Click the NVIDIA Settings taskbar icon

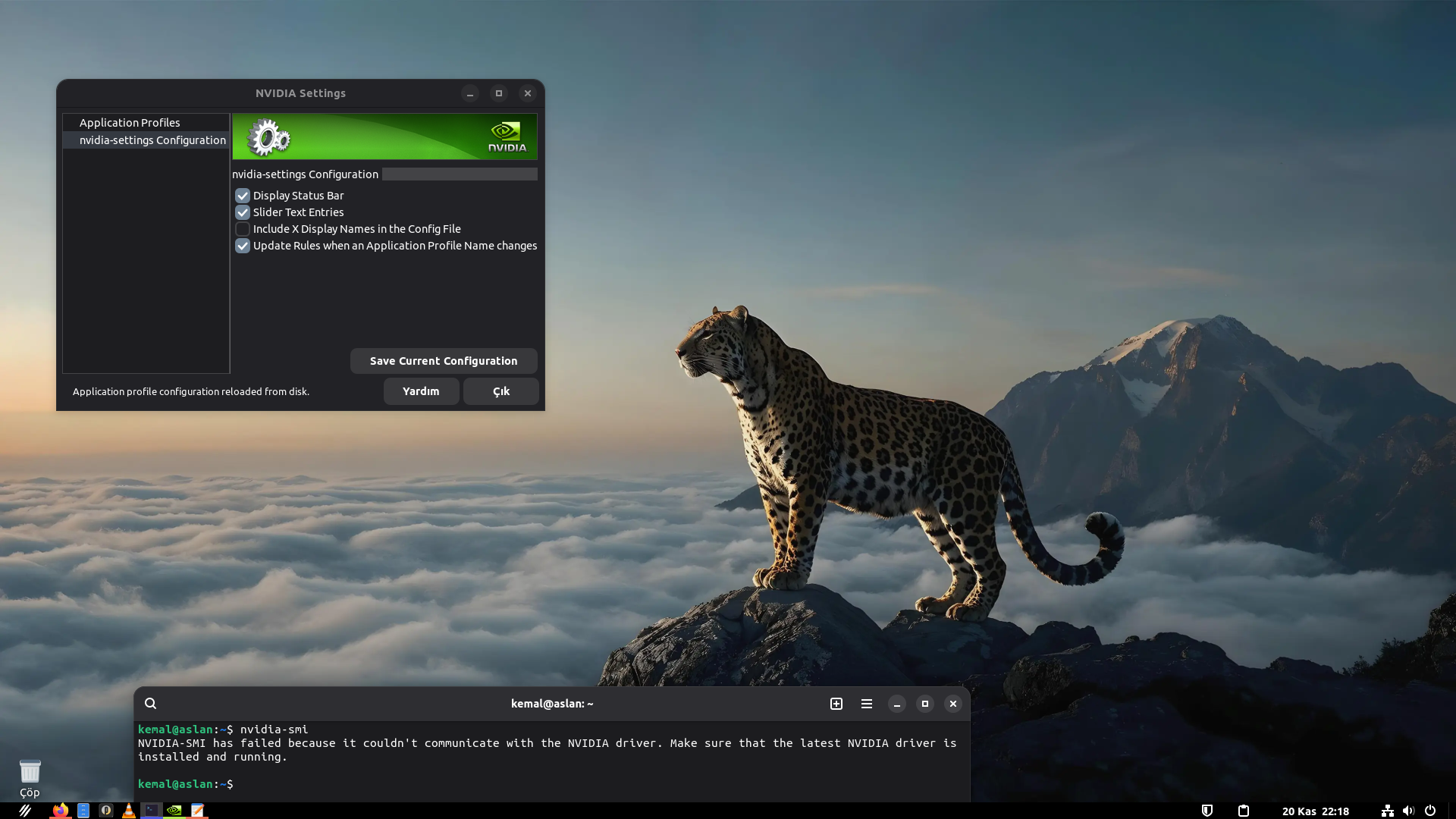pyautogui.click(x=174, y=810)
